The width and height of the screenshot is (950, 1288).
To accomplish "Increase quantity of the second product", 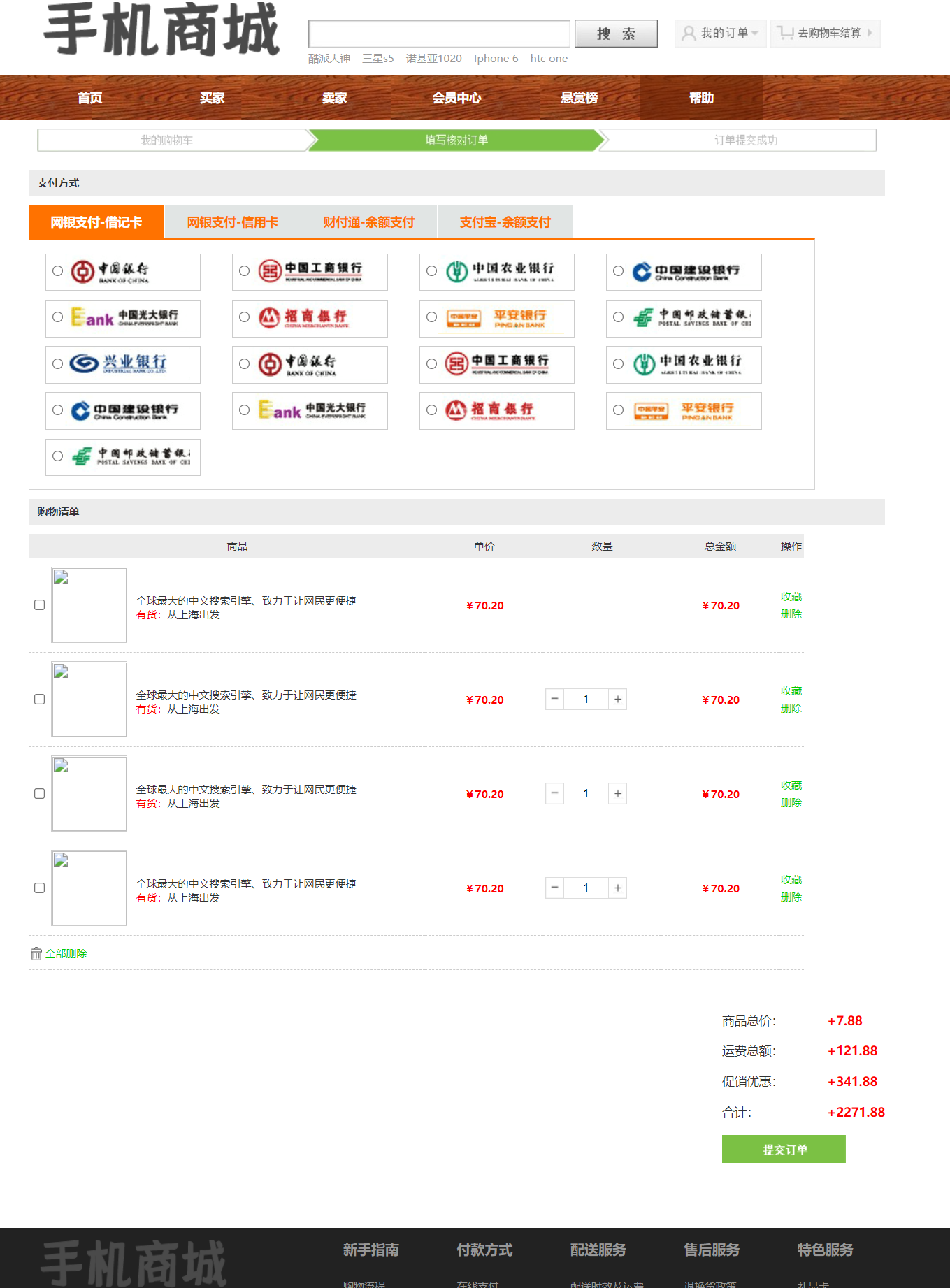I will (x=617, y=699).
